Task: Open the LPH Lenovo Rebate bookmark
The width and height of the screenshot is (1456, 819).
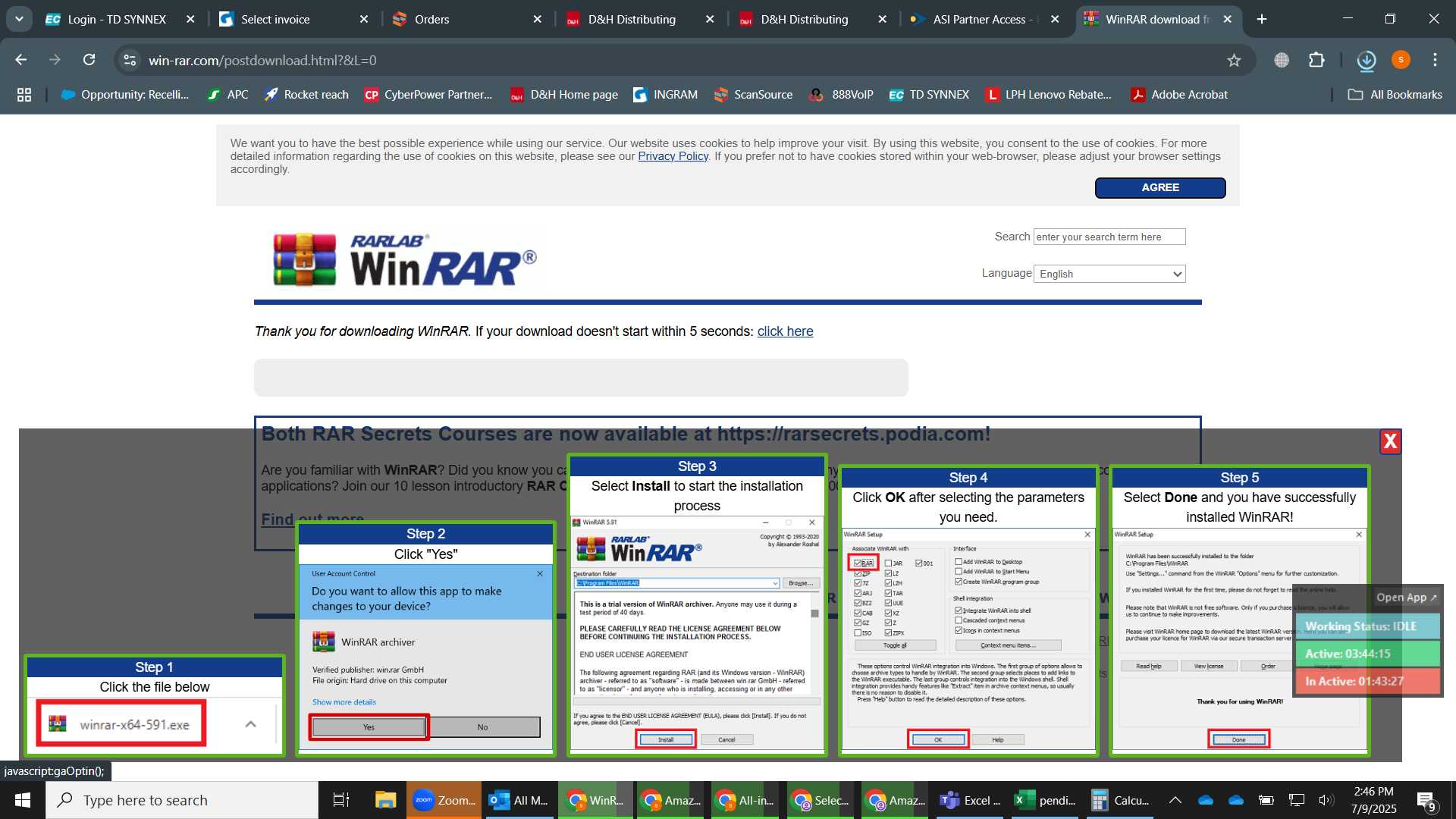Action: (1048, 95)
